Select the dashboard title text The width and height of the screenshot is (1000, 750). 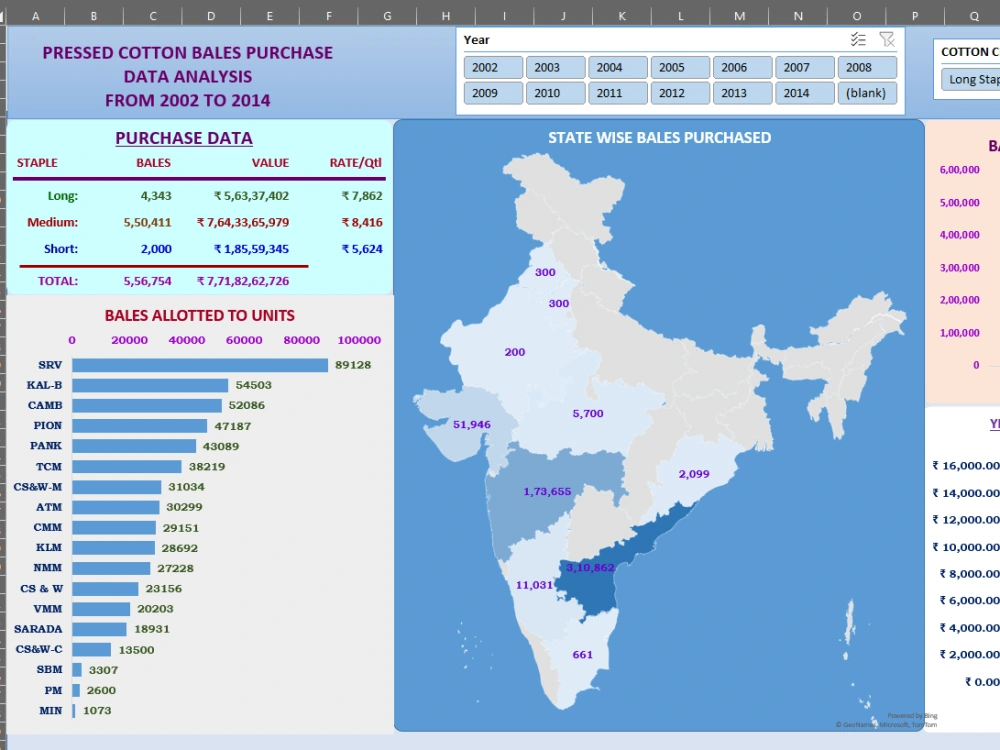coord(188,77)
